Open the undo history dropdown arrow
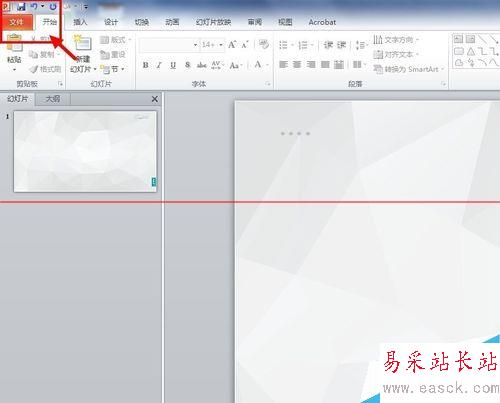 point(42,6)
